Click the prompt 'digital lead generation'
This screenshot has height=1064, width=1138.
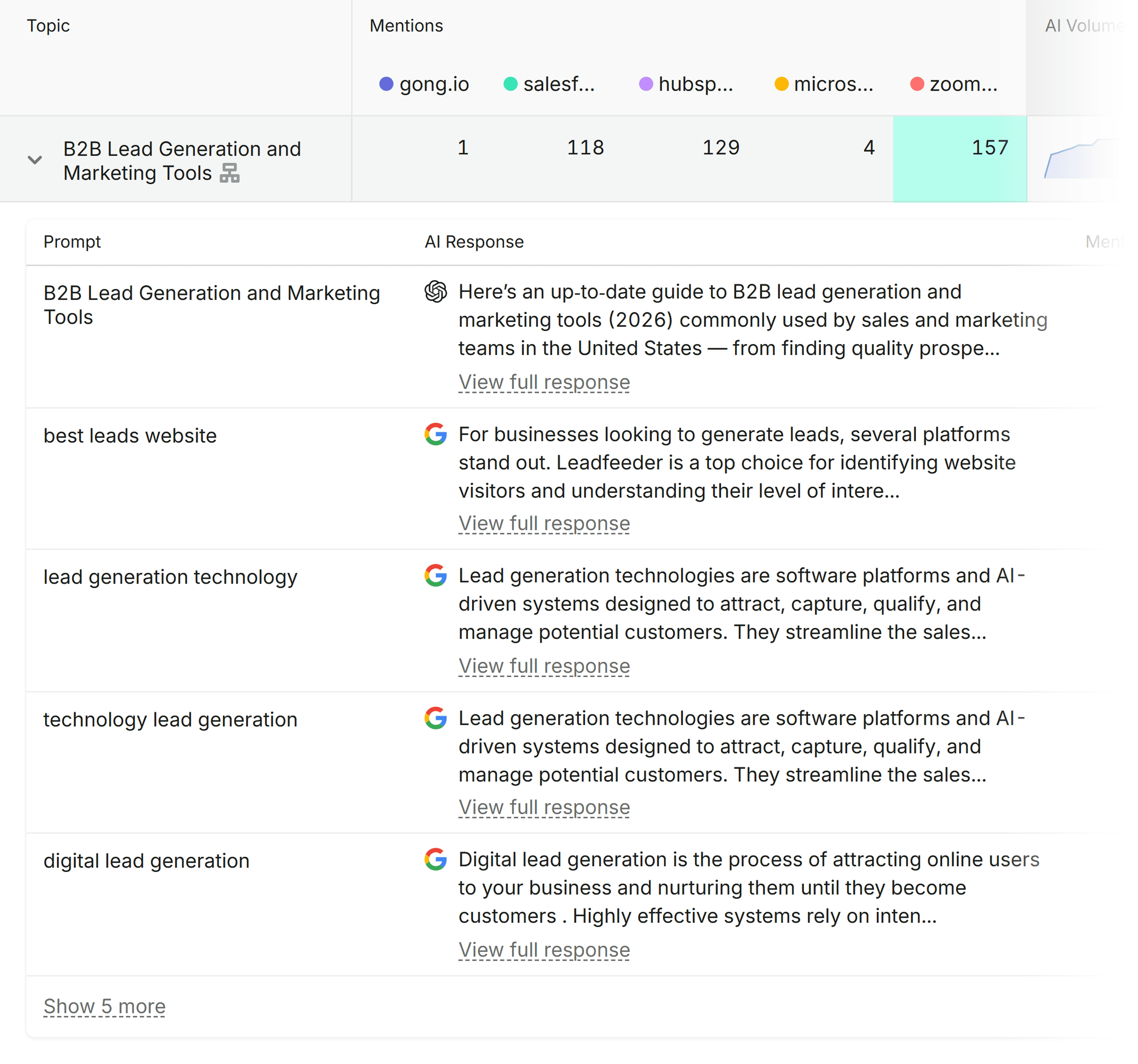coord(147,861)
